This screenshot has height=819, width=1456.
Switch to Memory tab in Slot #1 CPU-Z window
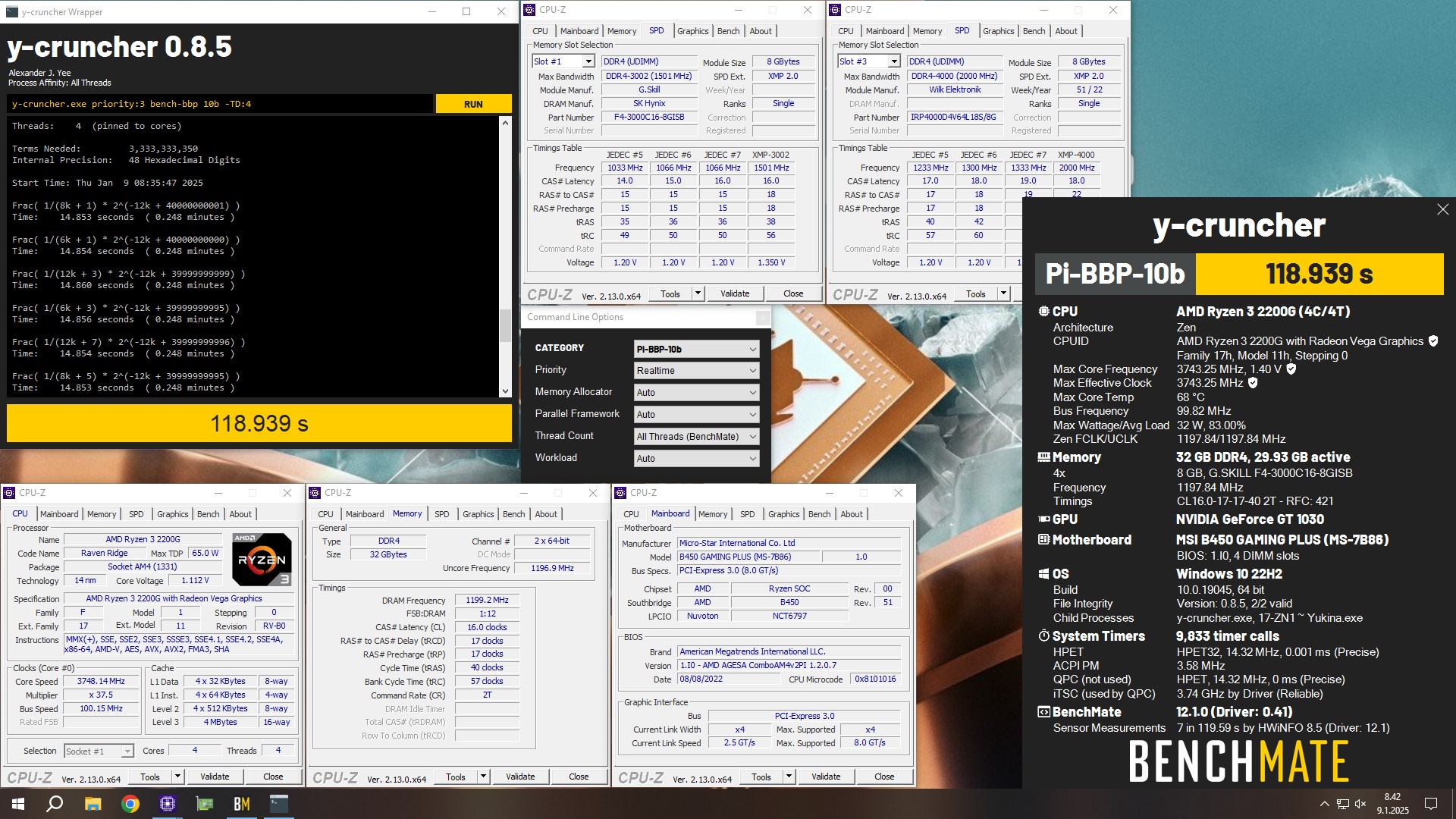pyautogui.click(x=622, y=31)
